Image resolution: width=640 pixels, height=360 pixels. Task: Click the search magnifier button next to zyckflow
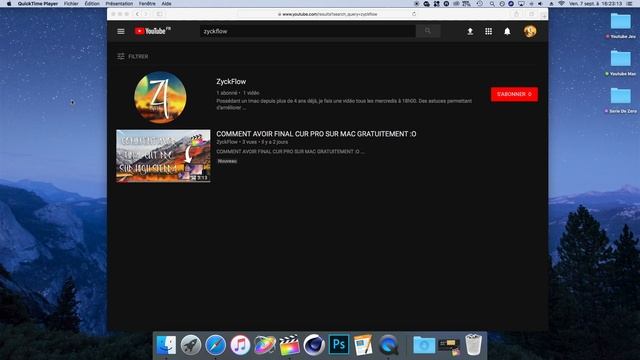pyautogui.click(x=428, y=31)
